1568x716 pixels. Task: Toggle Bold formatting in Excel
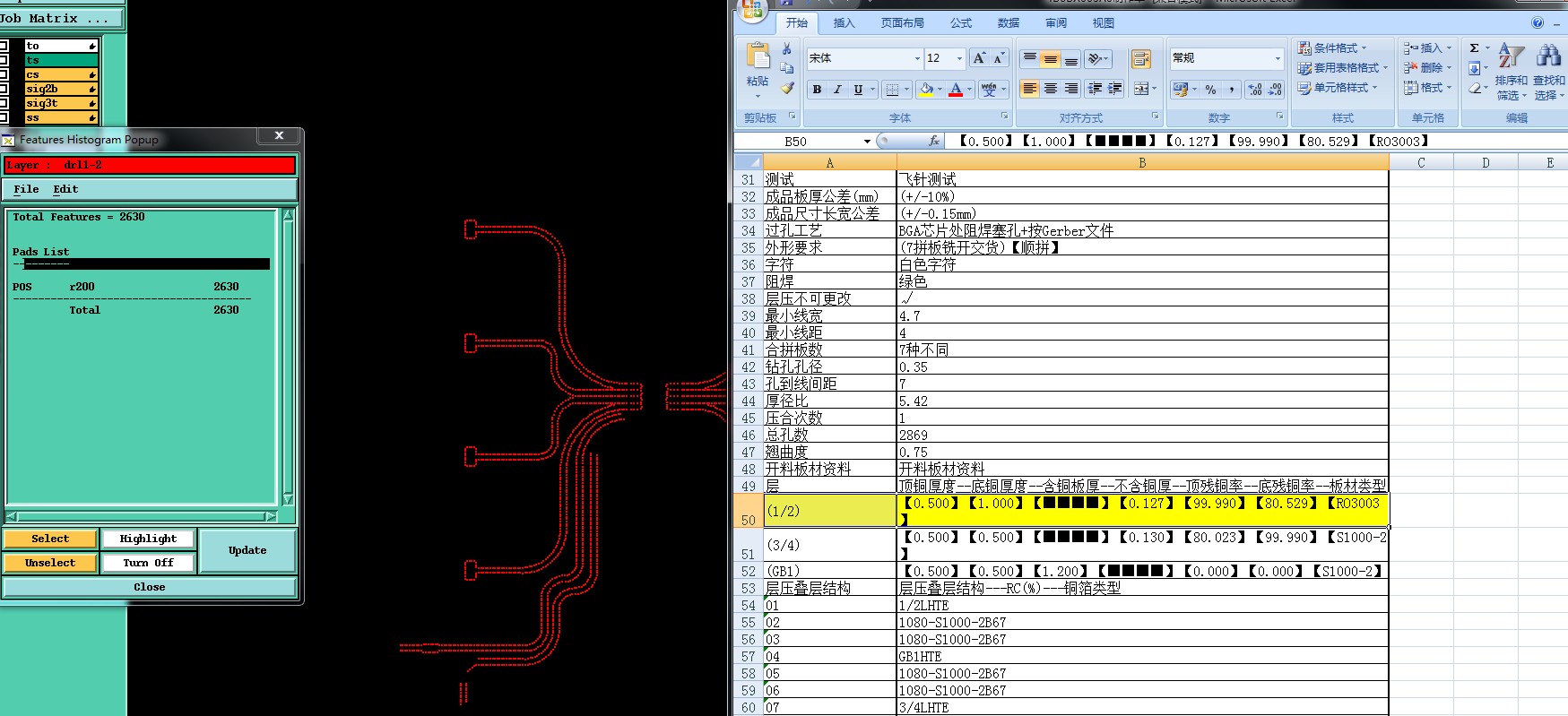(817, 90)
